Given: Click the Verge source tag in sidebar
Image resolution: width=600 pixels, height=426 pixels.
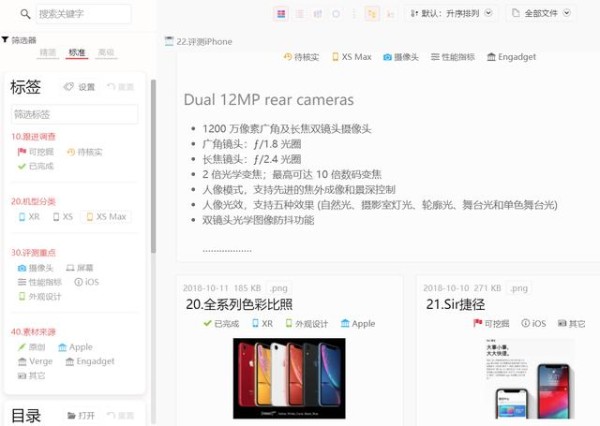Looking at the screenshot, I should click(x=35, y=361).
